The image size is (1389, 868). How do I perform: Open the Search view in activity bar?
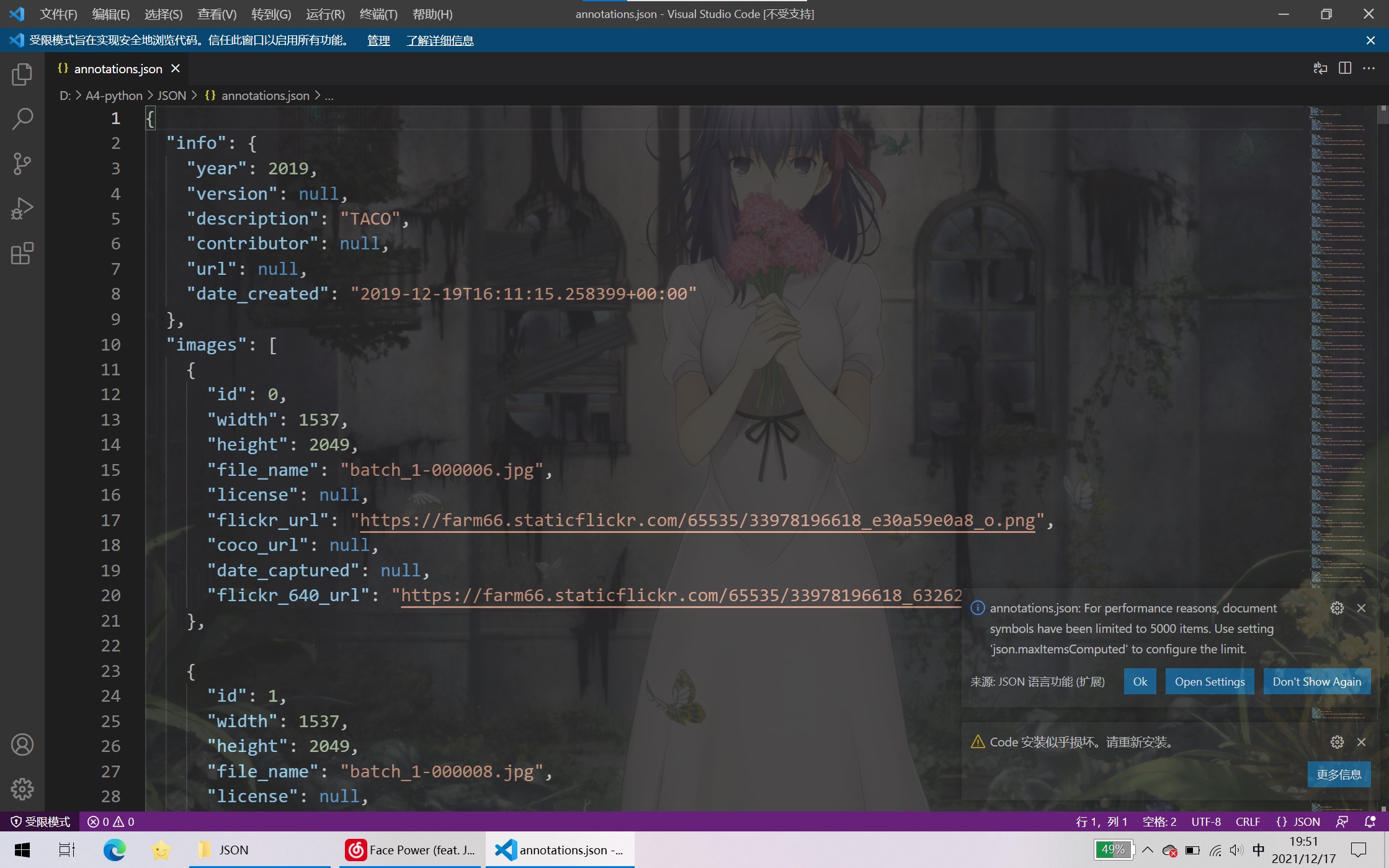22,119
